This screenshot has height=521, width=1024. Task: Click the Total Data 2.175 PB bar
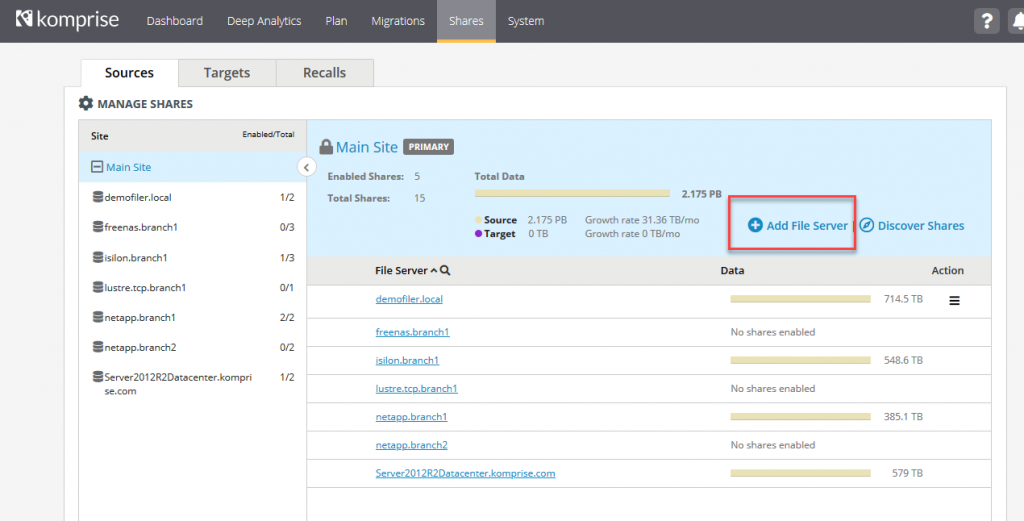(x=572, y=193)
